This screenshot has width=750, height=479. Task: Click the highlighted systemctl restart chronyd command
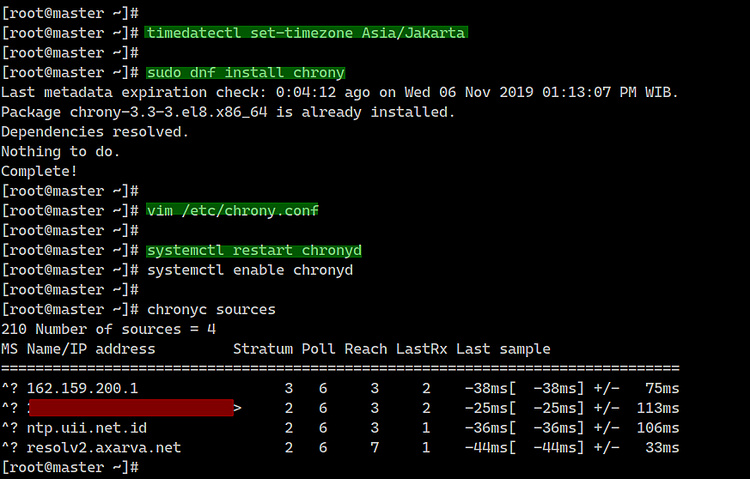253,250
